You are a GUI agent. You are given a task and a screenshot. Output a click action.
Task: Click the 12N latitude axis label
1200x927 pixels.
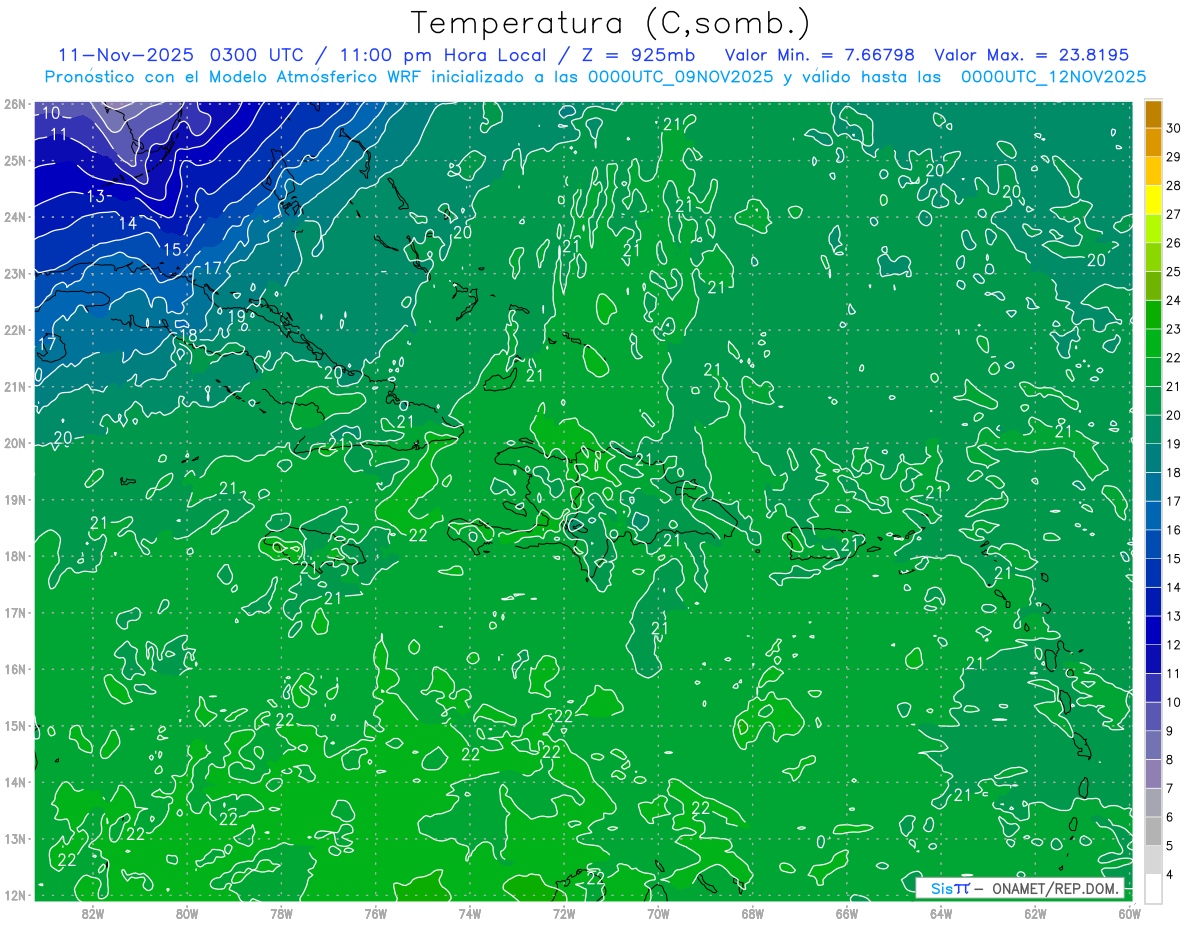click(x=14, y=895)
